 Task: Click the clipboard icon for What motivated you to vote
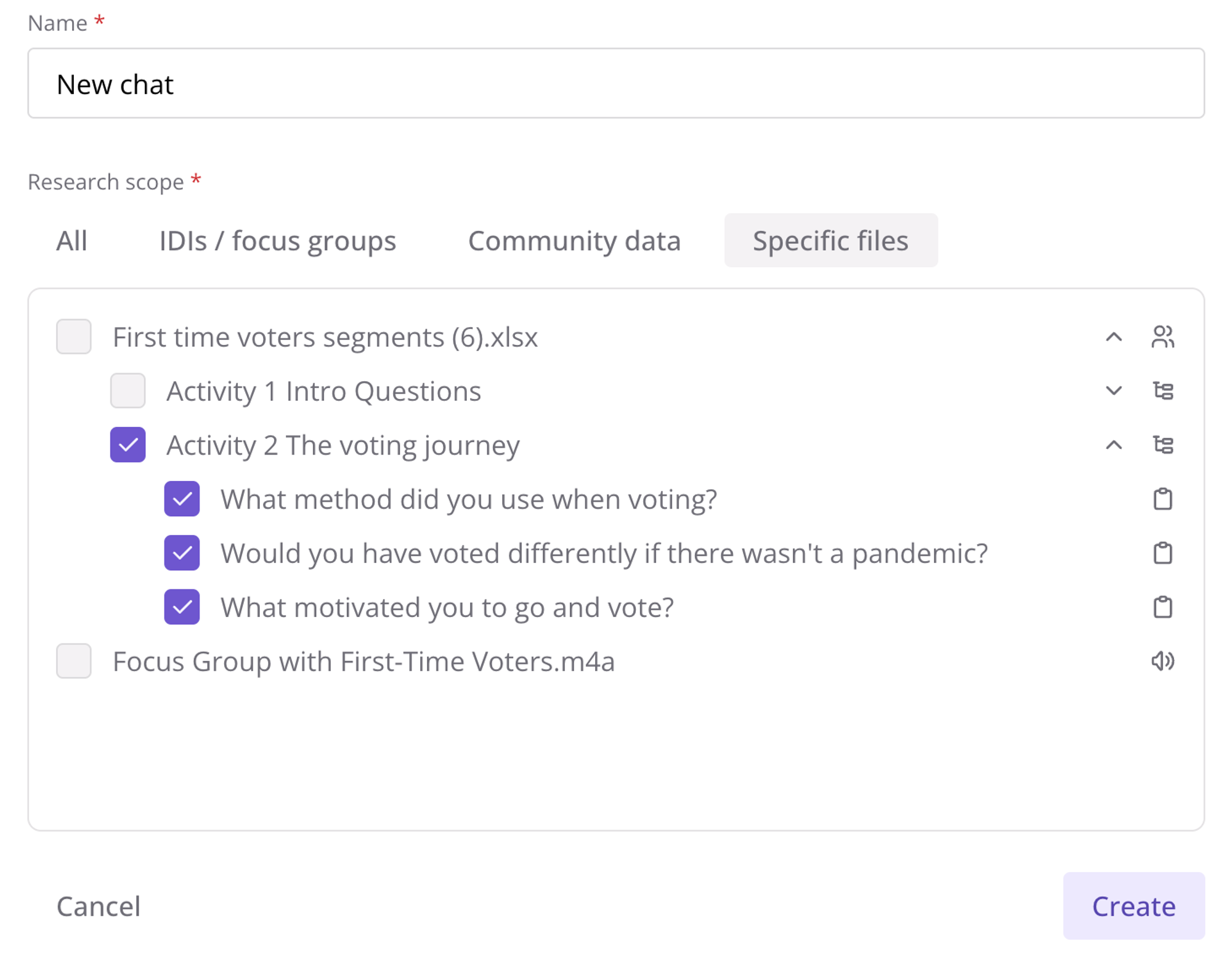point(1162,607)
